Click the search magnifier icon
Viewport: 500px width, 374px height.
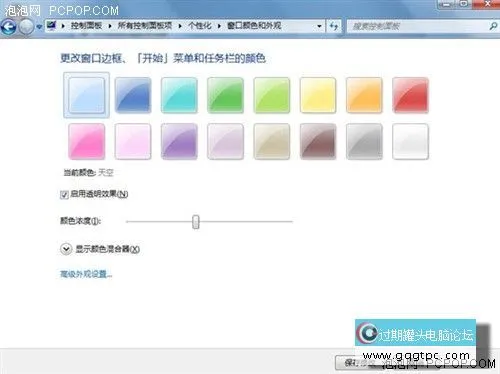click(x=493, y=26)
